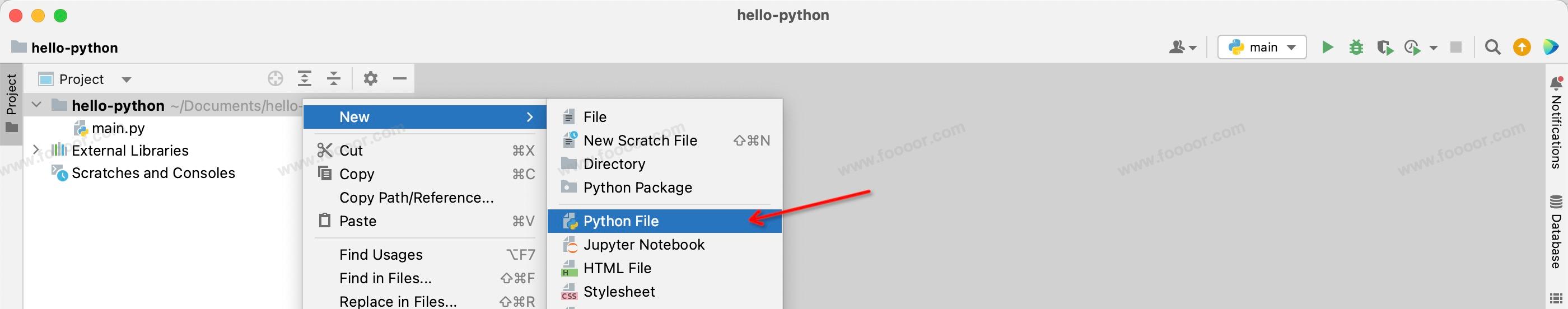Select main.py in the project tree
1568x309 pixels.
tap(118, 128)
